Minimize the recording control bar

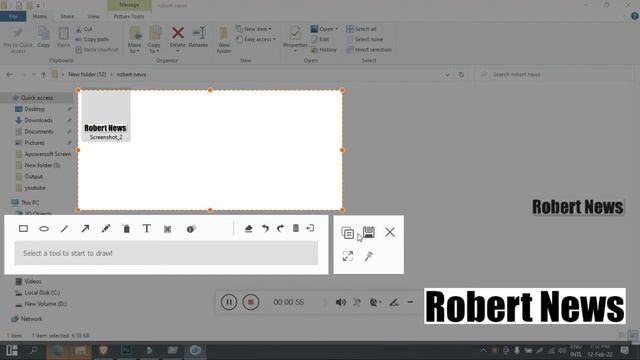[x=410, y=302]
